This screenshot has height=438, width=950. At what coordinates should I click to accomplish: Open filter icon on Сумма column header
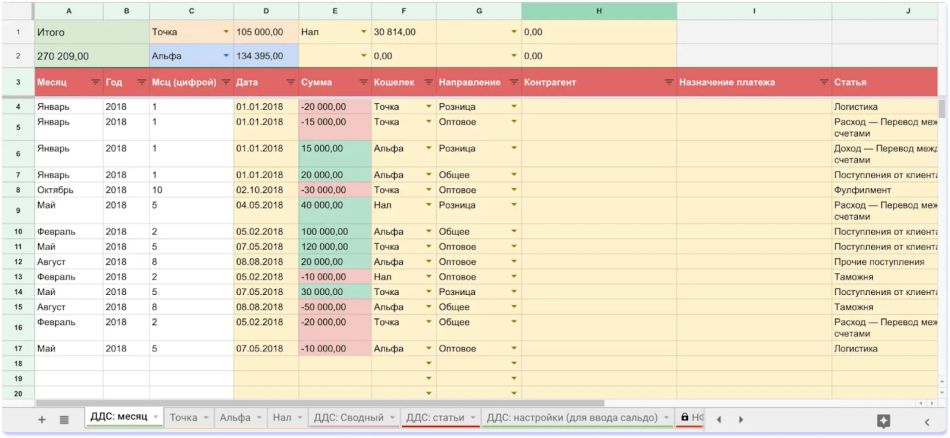361,82
